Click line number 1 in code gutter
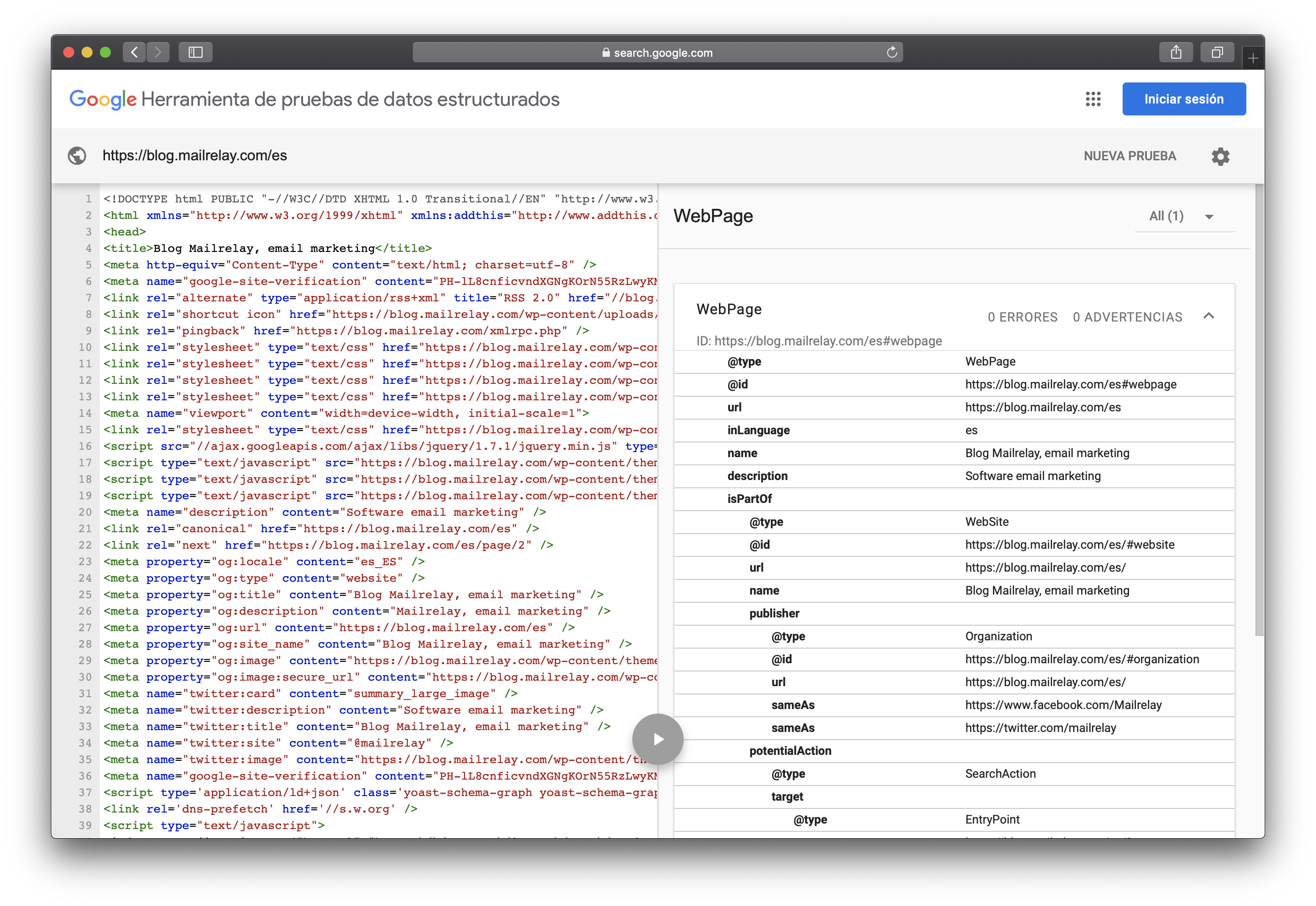 [x=88, y=199]
